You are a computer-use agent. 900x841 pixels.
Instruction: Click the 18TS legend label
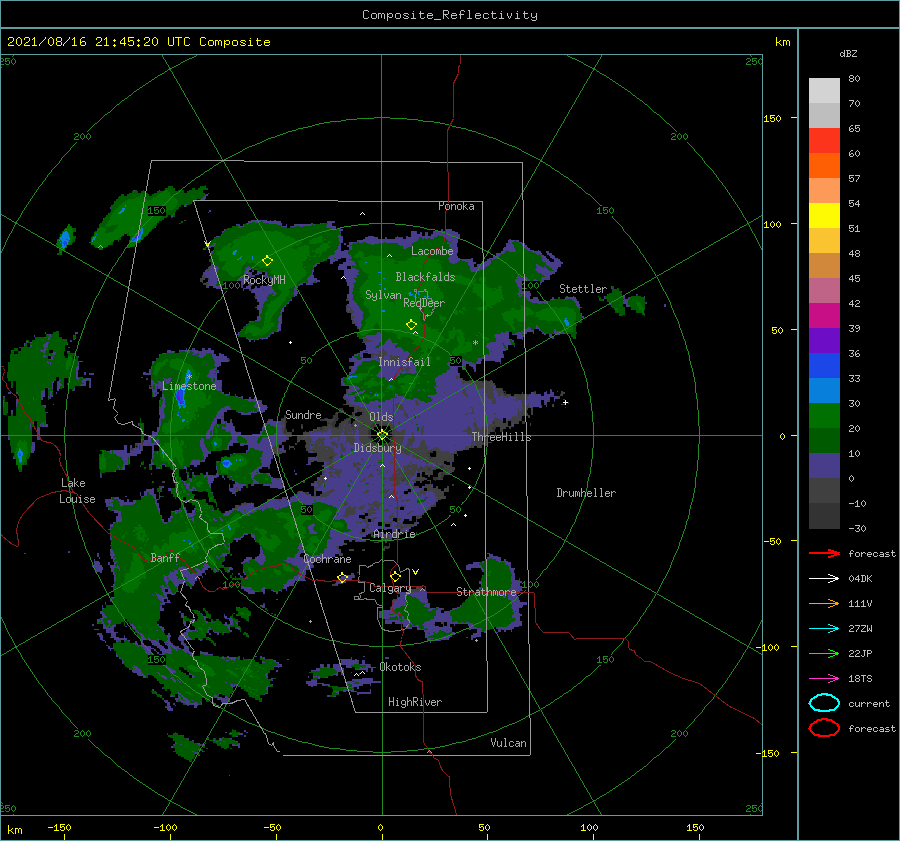tap(860, 679)
